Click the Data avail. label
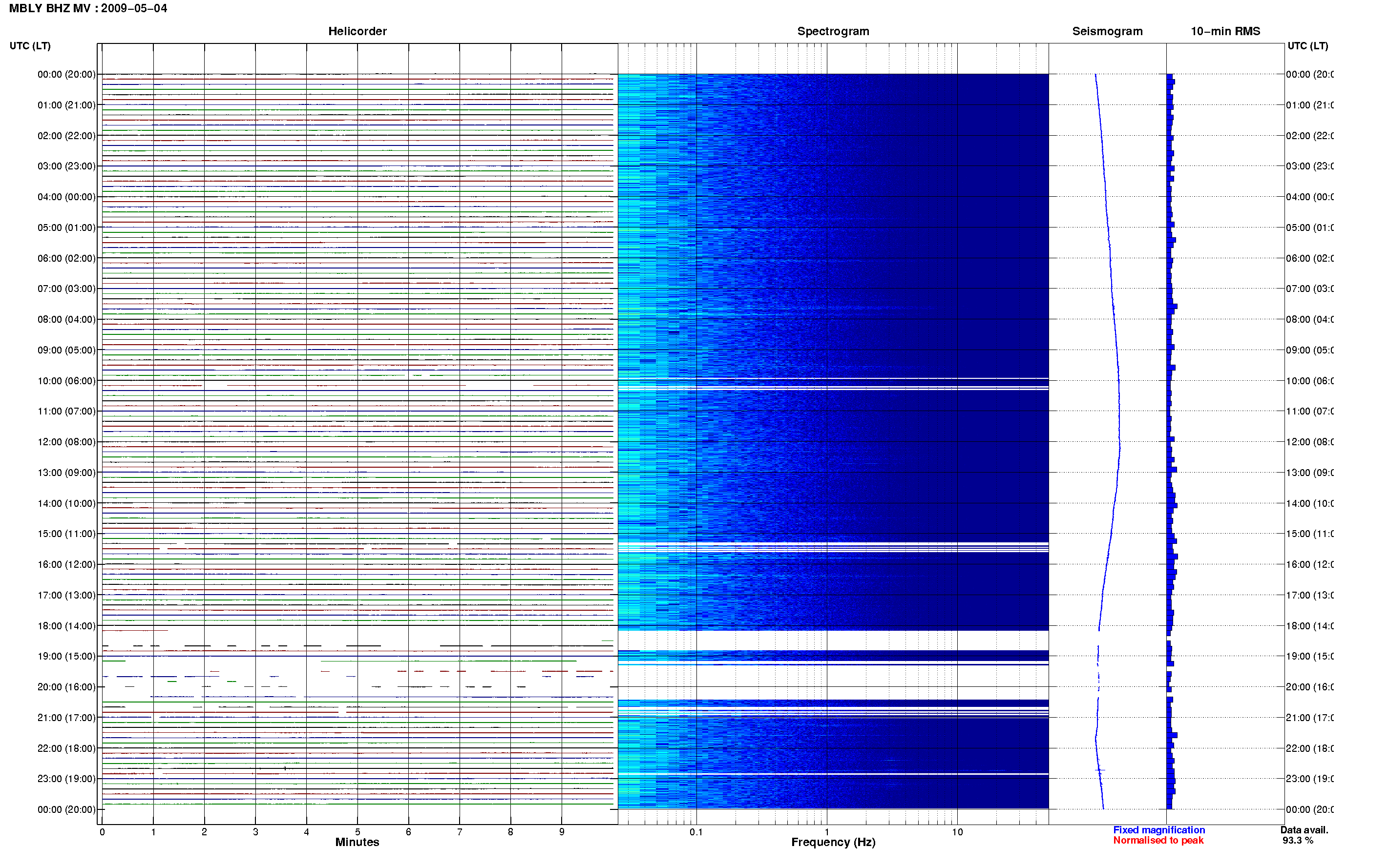This screenshot has width=1389, height=868. [1304, 830]
